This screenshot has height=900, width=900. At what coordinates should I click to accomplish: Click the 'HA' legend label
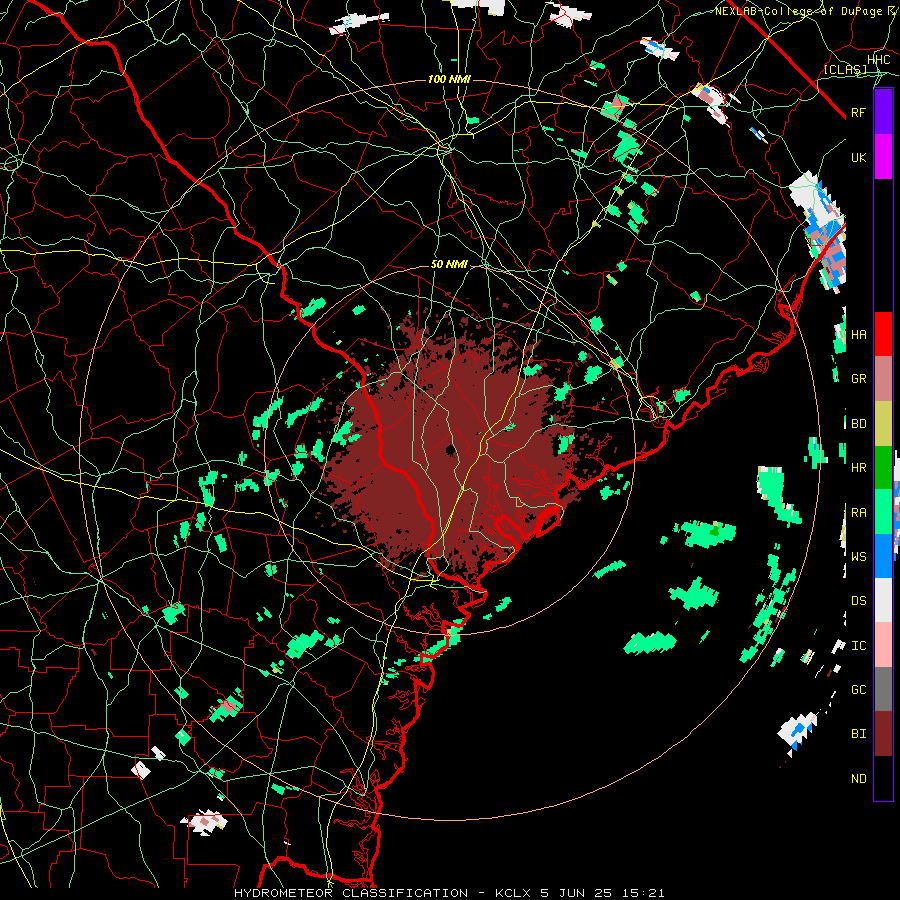pyautogui.click(x=859, y=334)
